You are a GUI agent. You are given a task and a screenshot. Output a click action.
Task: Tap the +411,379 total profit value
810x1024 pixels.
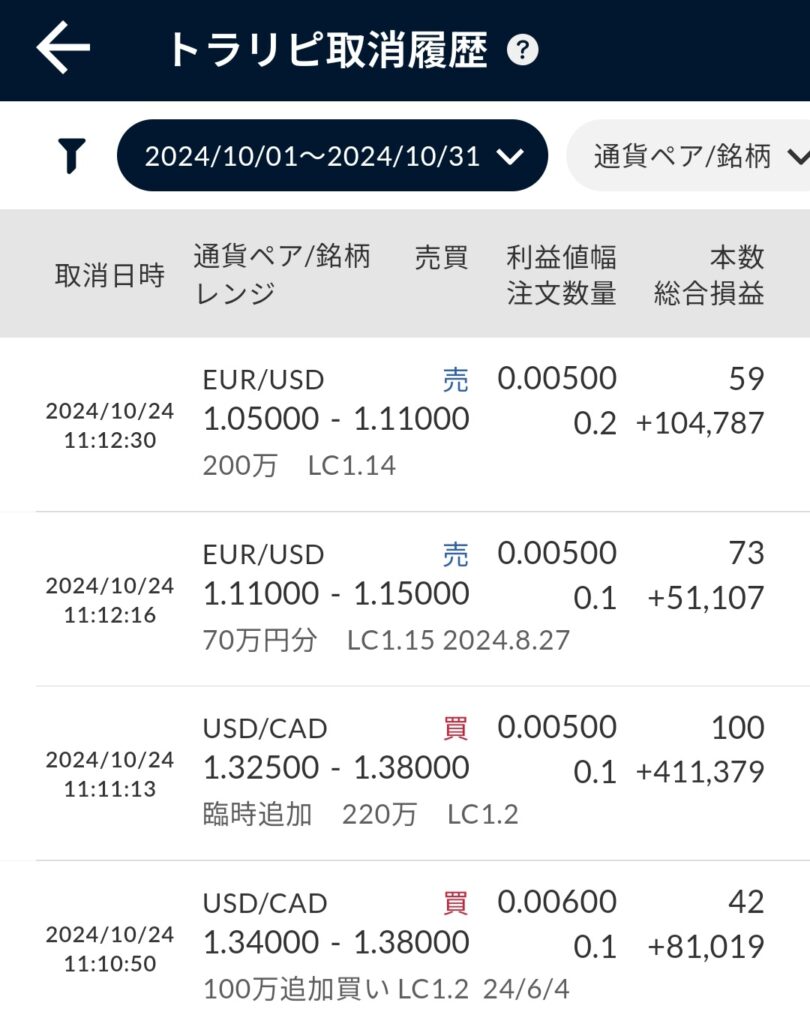click(700, 772)
